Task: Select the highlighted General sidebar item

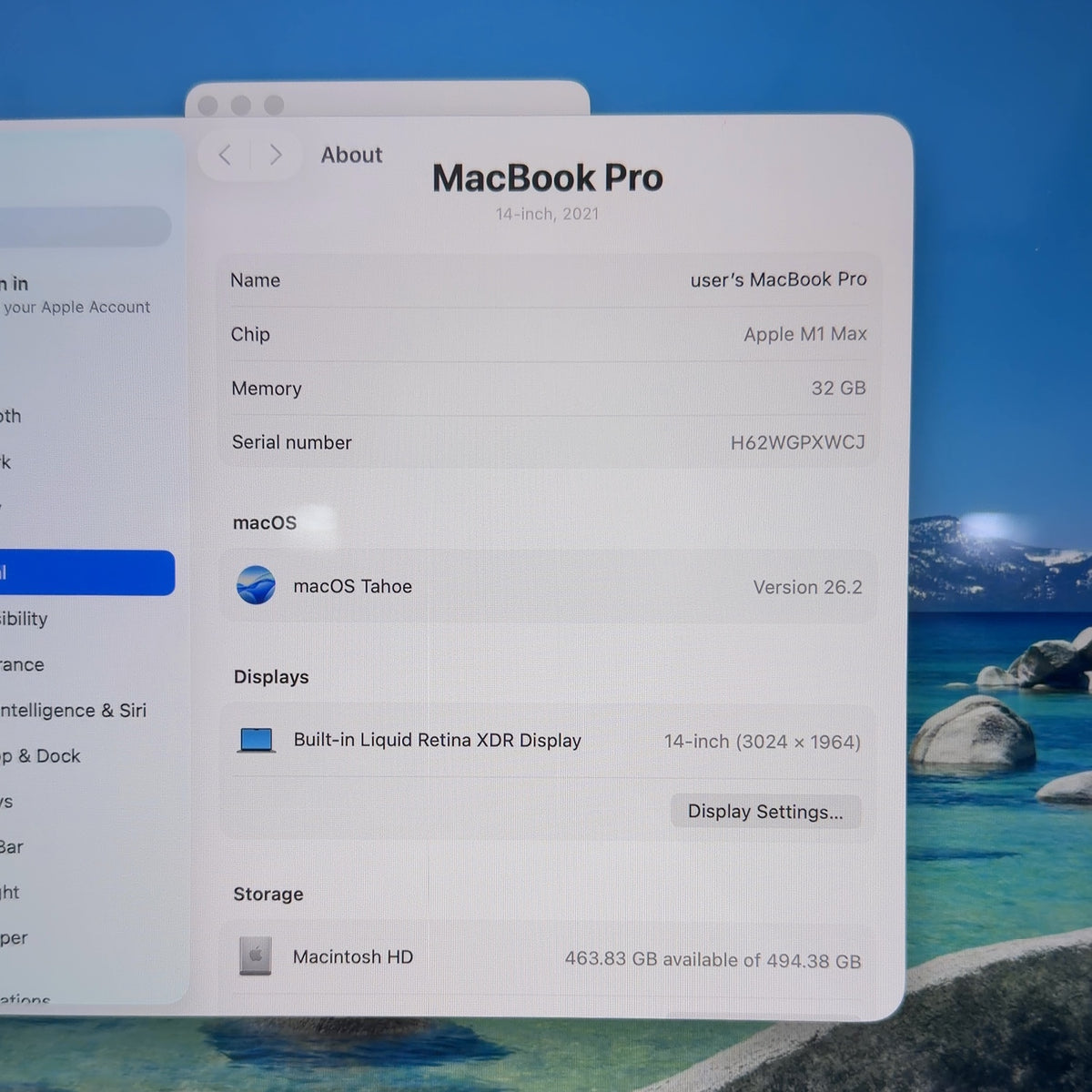Action: point(86,572)
